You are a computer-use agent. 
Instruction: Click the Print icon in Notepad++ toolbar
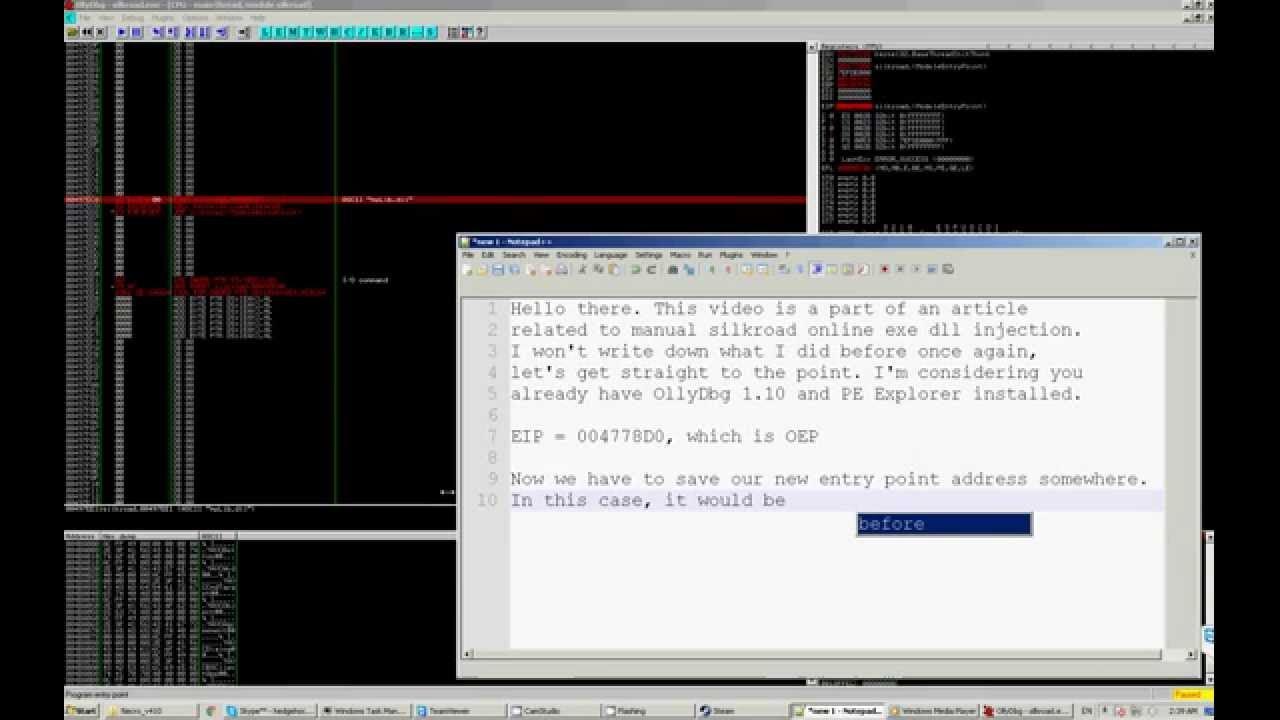[562, 270]
